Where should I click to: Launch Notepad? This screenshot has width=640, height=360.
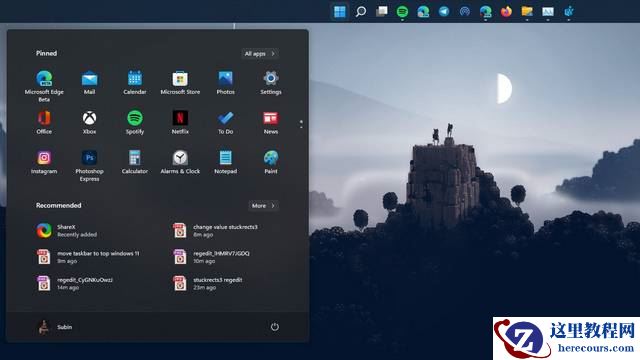point(225,162)
